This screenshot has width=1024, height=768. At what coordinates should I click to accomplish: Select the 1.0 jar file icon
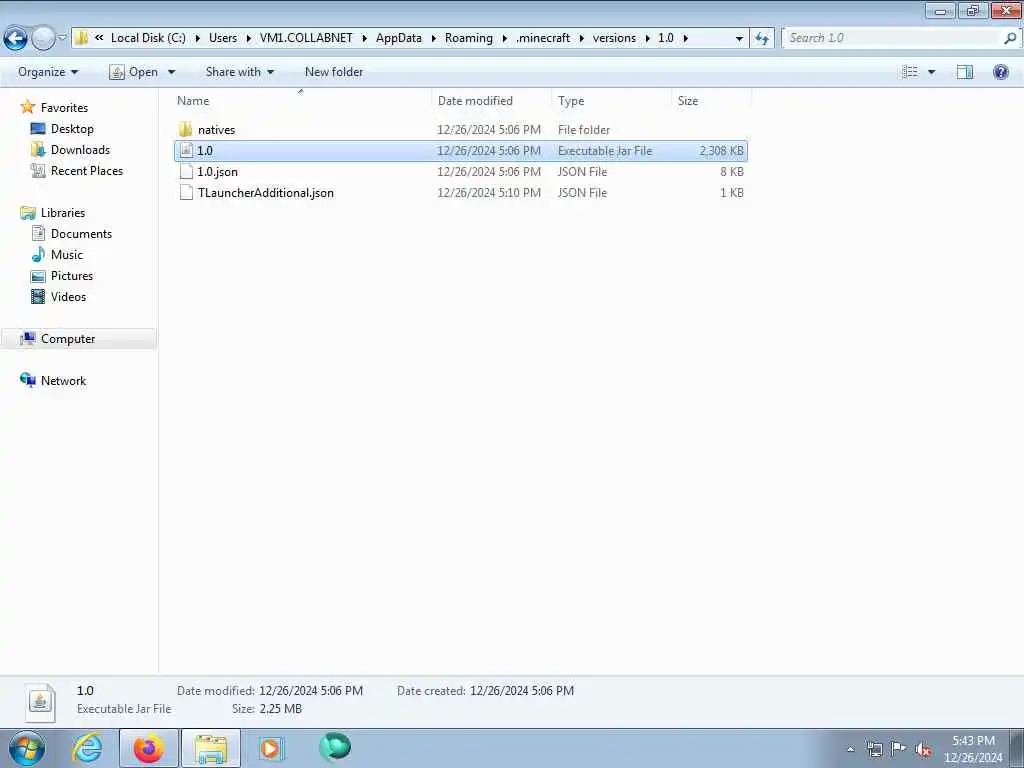186,150
